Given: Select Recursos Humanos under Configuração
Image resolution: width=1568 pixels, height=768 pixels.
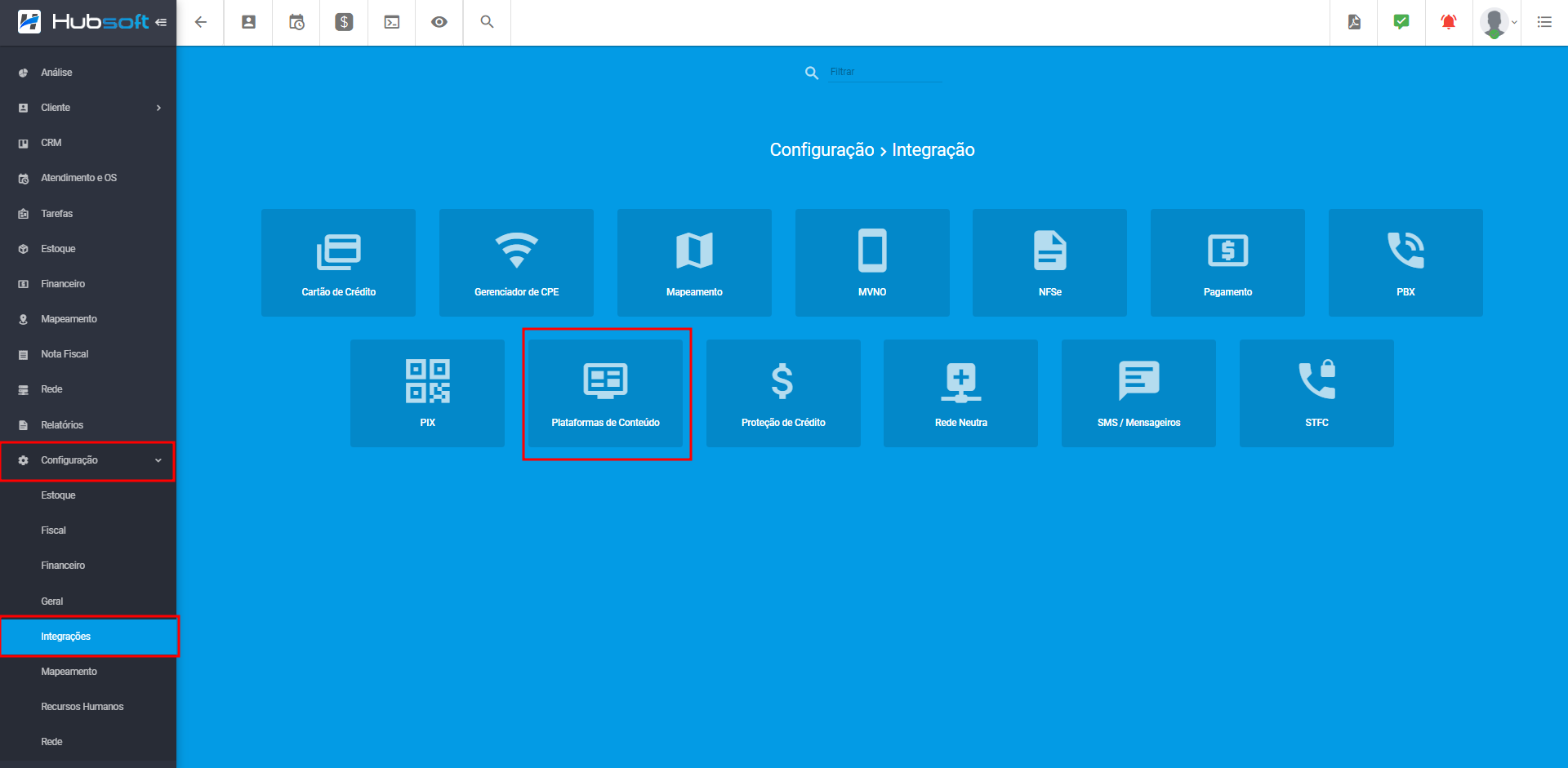Looking at the screenshot, I should [88, 707].
